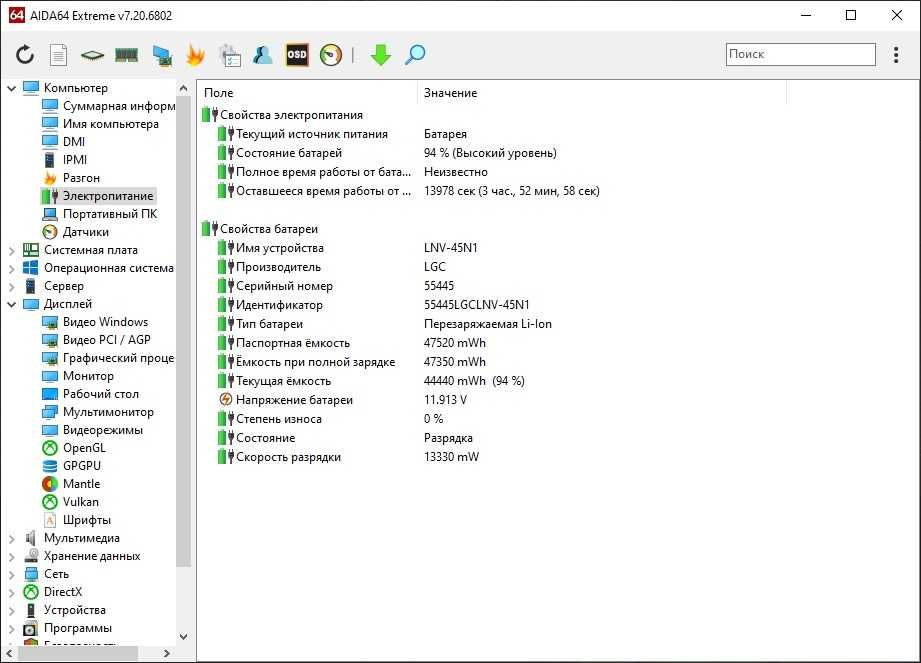The width and height of the screenshot is (921, 663).
Task: Select the Видеорежимы item
Action: (93, 430)
